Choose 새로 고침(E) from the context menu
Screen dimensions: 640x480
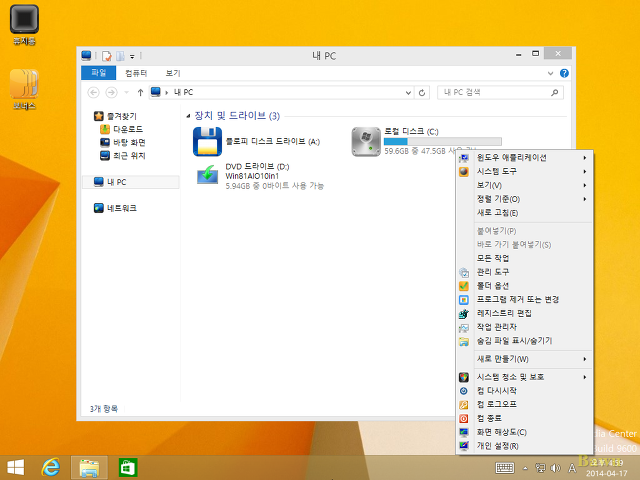[524, 213]
